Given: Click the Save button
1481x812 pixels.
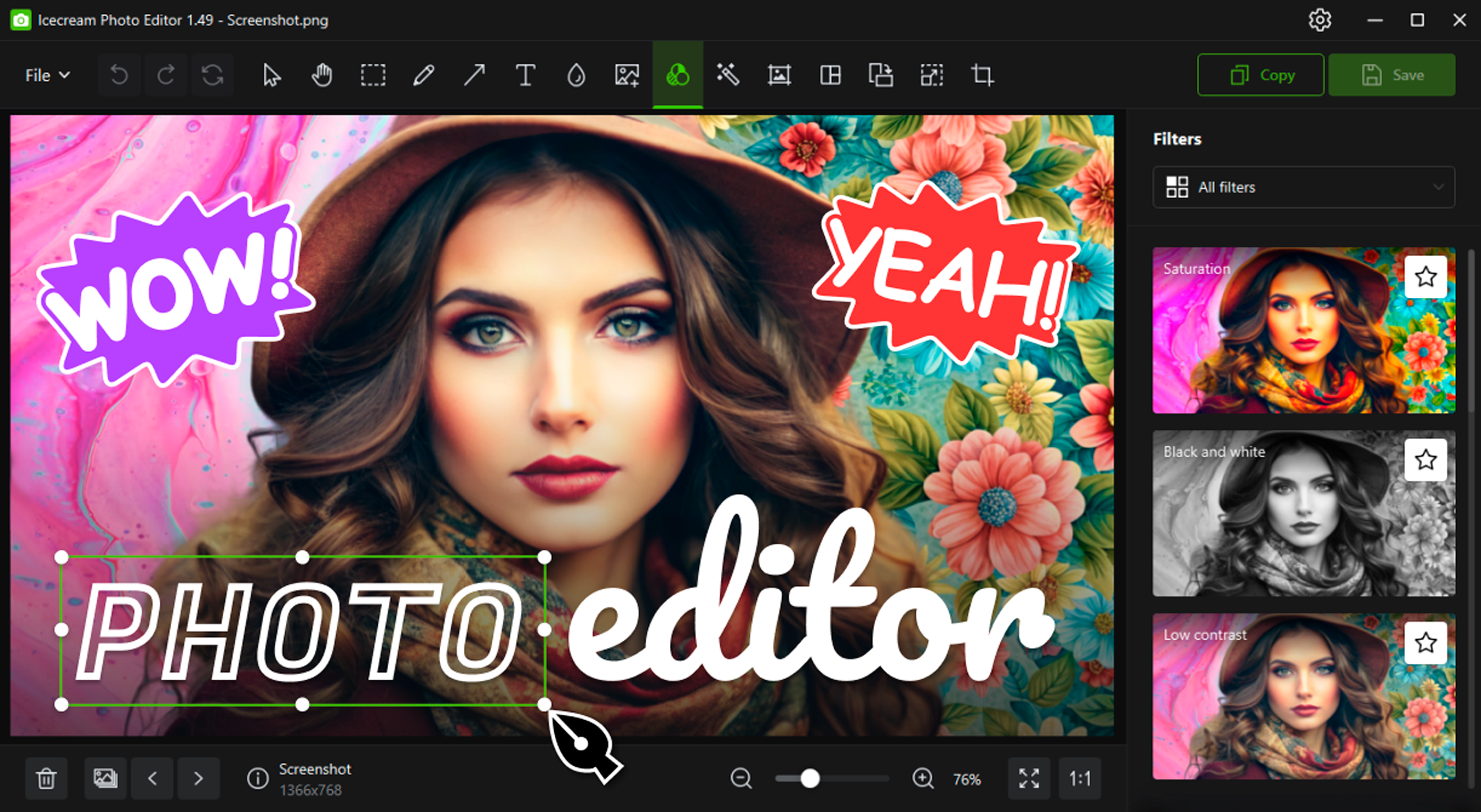Looking at the screenshot, I should click(x=1391, y=75).
